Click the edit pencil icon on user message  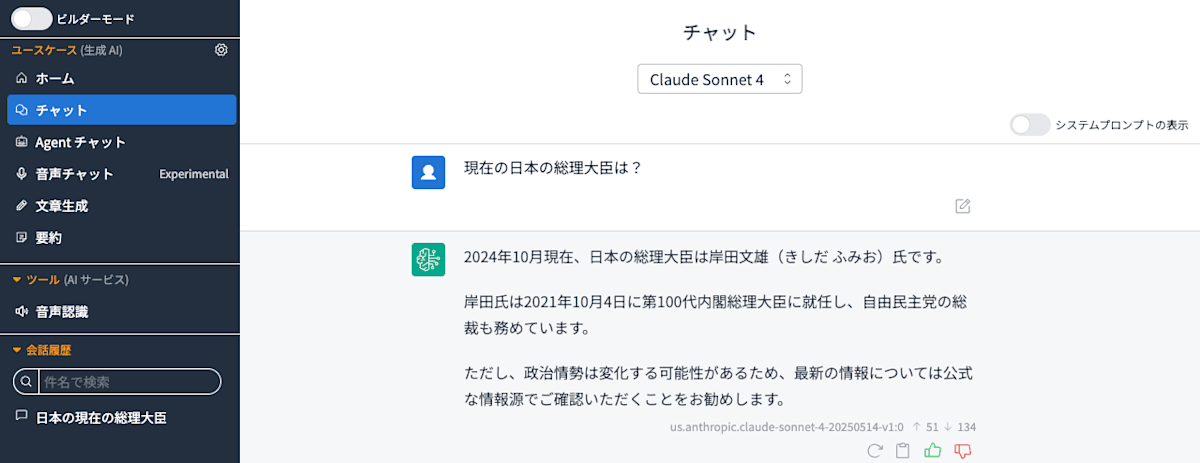click(x=962, y=206)
